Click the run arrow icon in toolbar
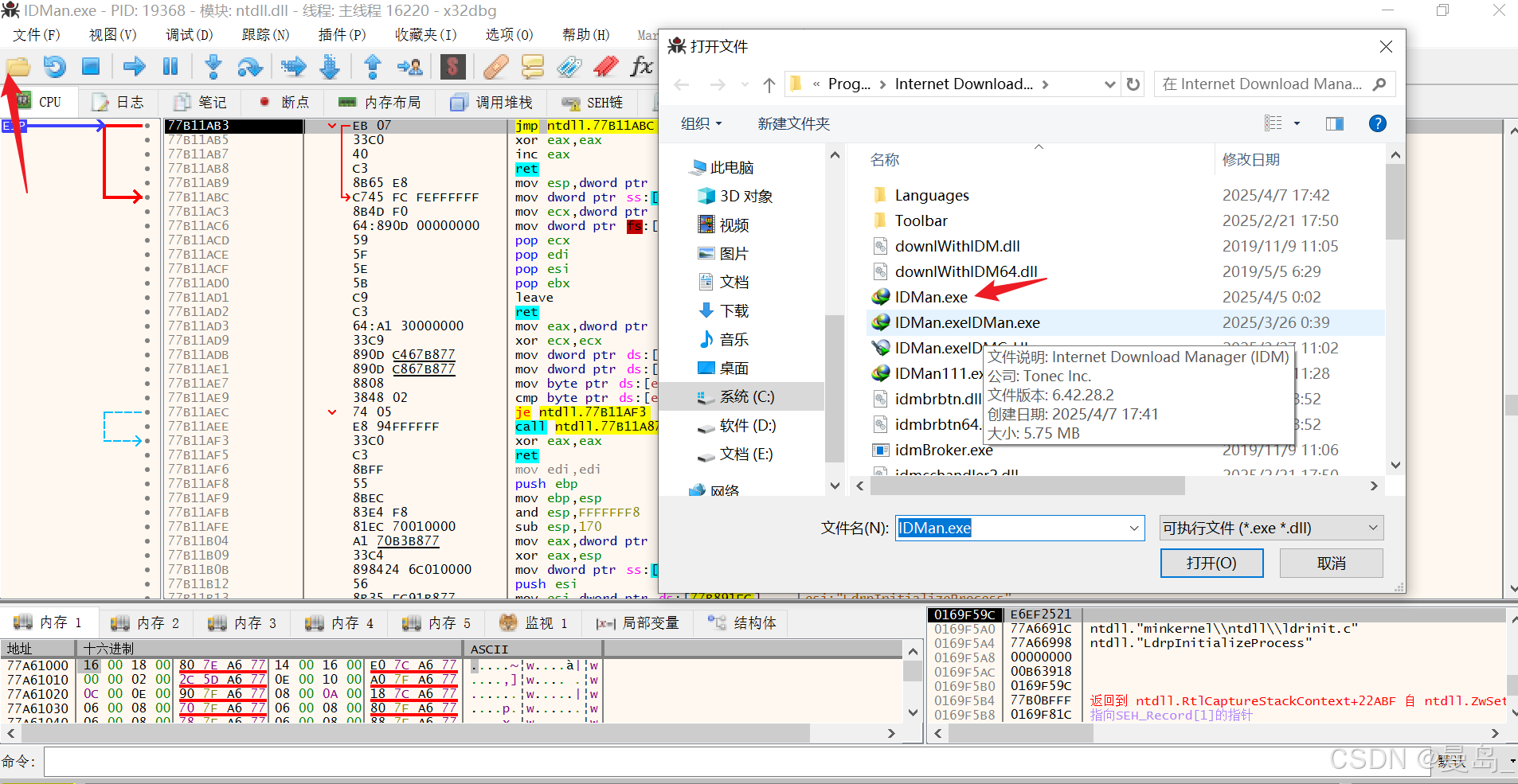The height and width of the screenshot is (784, 1518). [x=134, y=66]
